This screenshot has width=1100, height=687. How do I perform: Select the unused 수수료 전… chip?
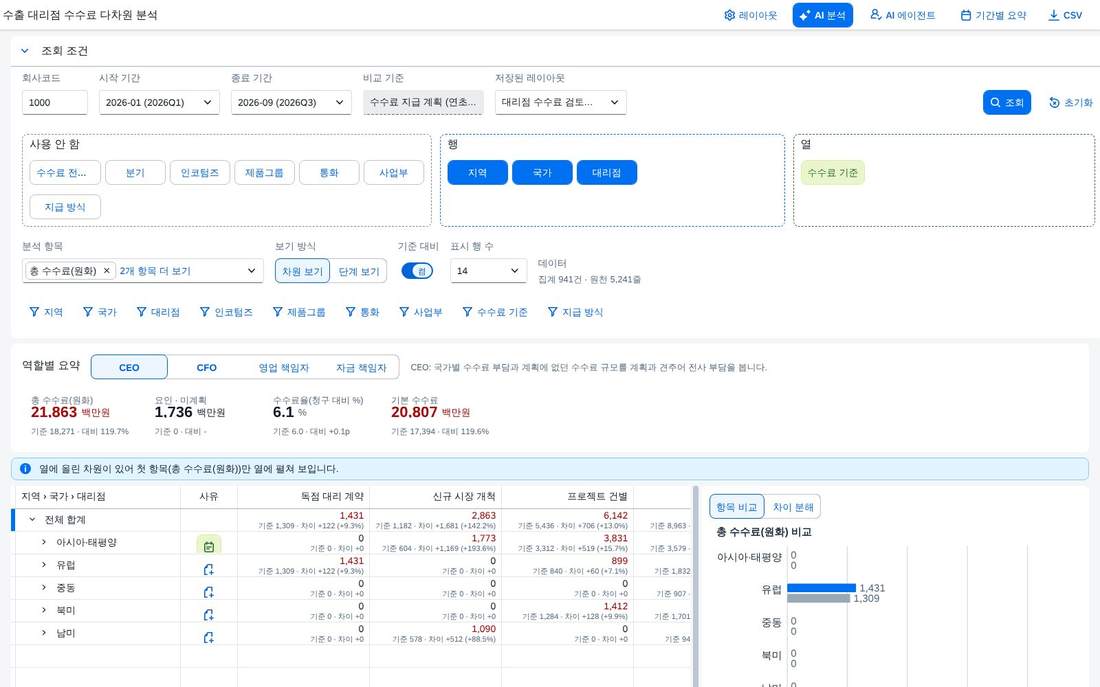(x=65, y=173)
